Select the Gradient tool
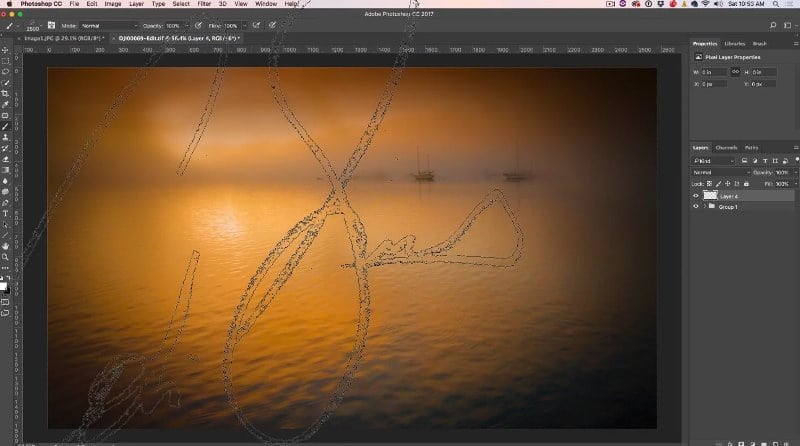This screenshot has width=800, height=446. point(5,170)
